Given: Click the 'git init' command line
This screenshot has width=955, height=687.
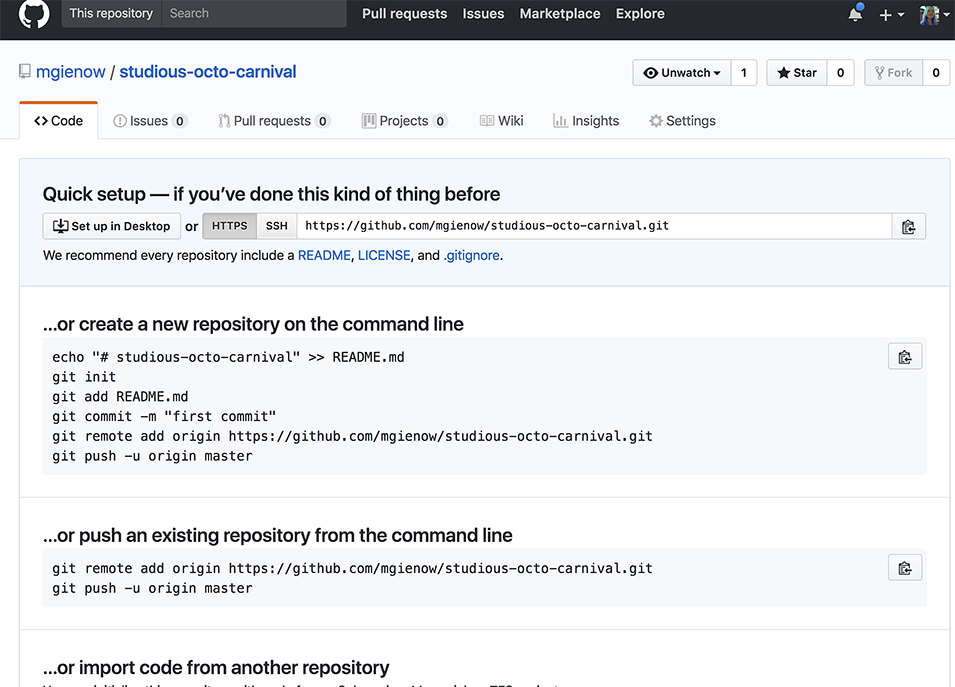Looking at the screenshot, I should click(84, 377).
